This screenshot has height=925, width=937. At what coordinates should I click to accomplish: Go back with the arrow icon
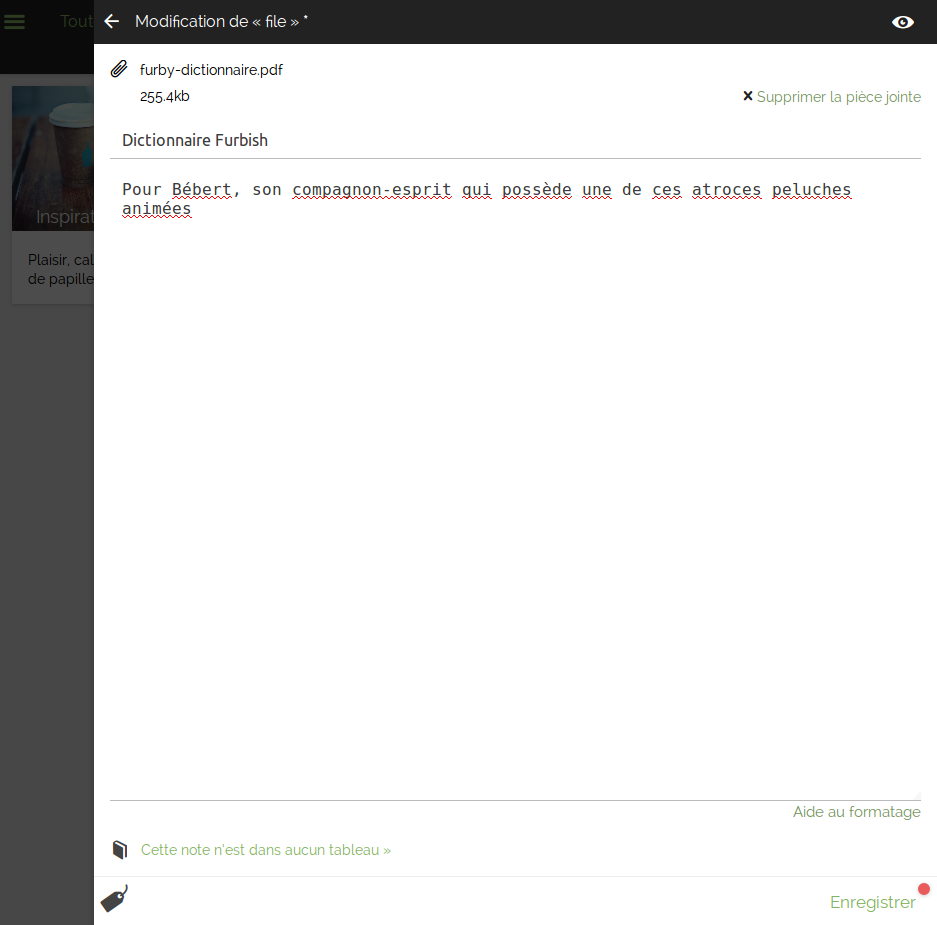[x=112, y=22]
